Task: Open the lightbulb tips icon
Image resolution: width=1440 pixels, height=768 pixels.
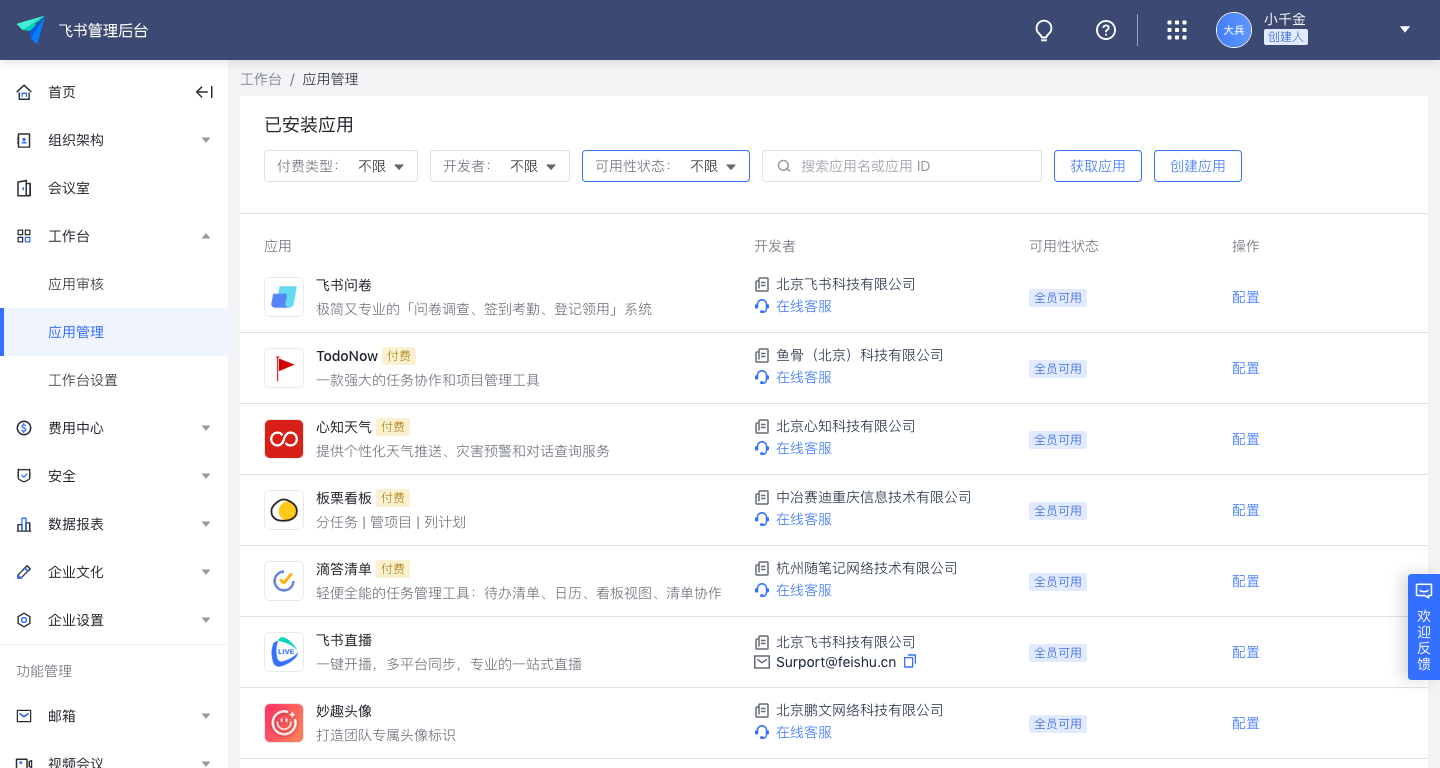Action: (1044, 30)
